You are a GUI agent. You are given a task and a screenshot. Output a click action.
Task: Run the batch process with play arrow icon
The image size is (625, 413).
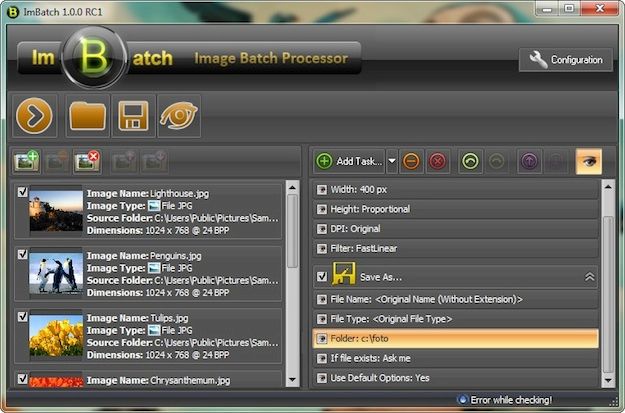tap(34, 116)
